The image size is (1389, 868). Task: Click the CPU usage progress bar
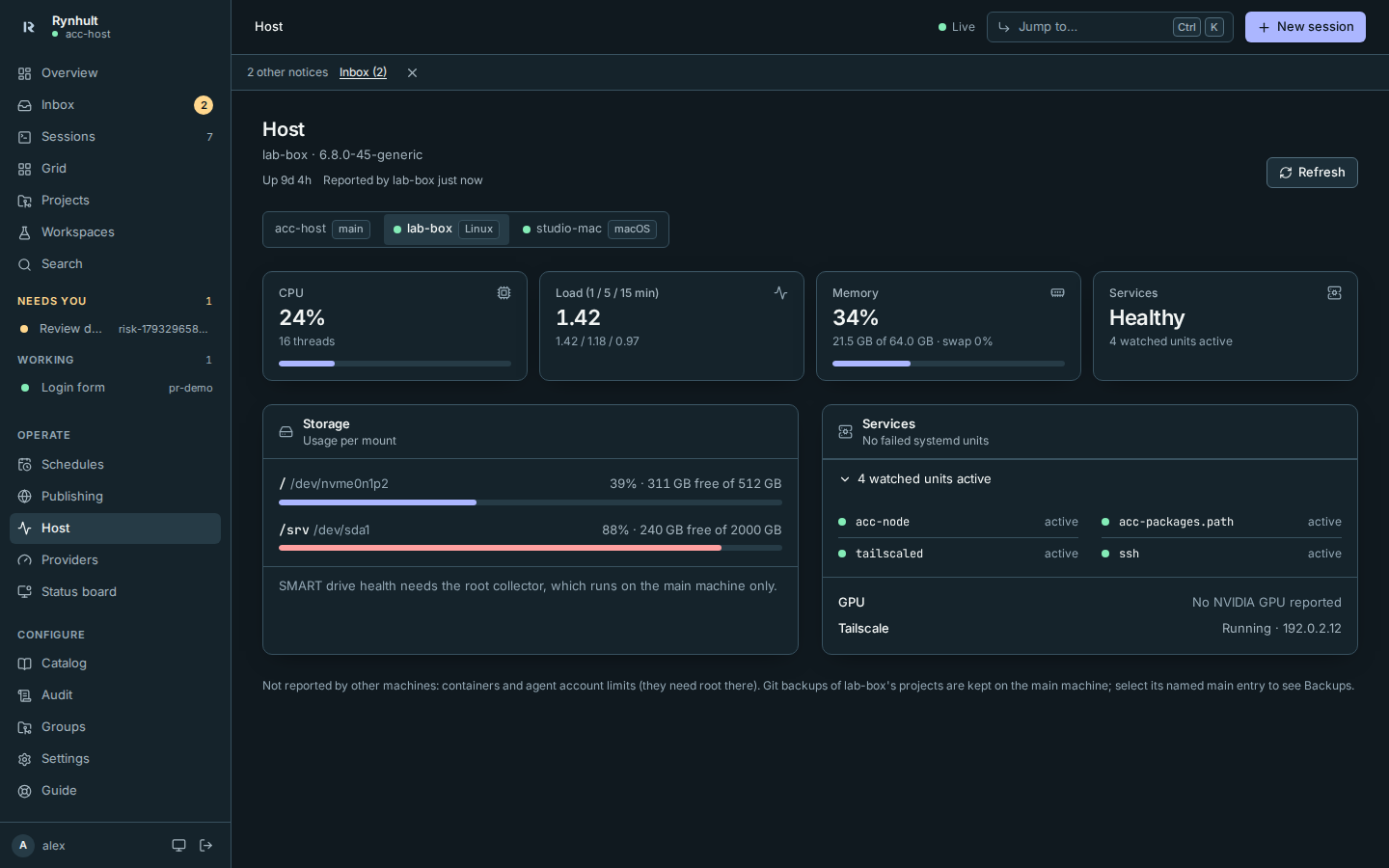(395, 364)
